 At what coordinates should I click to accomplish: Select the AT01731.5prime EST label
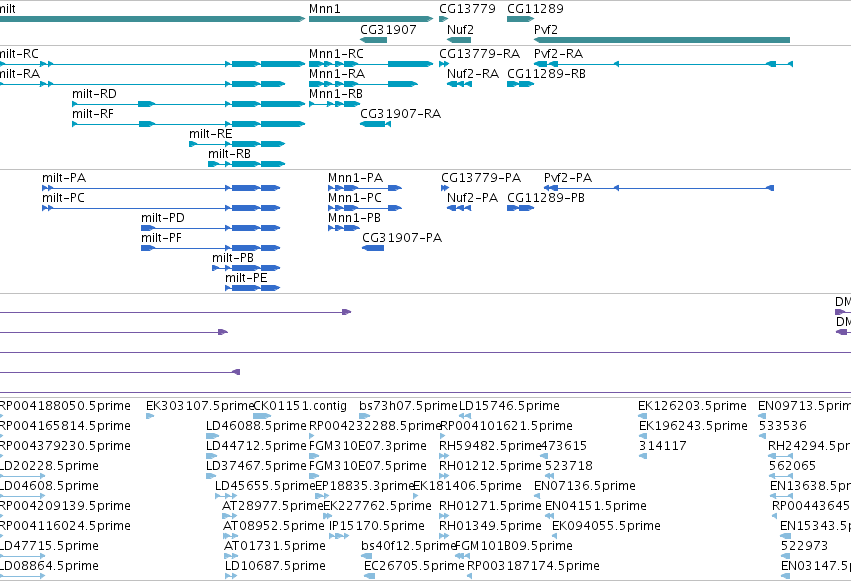tap(275, 546)
